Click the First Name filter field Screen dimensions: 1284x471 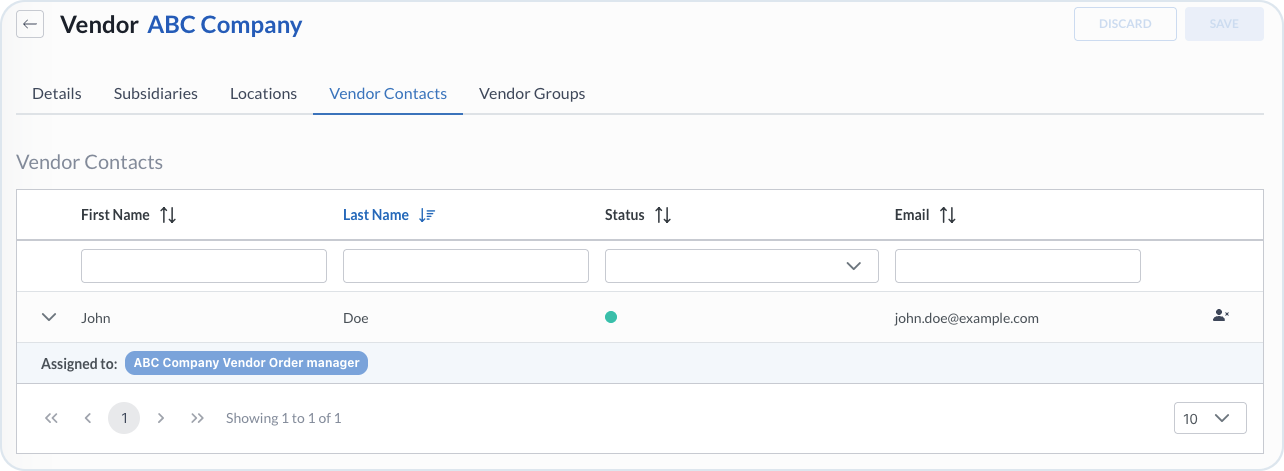[x=204, y=266]
